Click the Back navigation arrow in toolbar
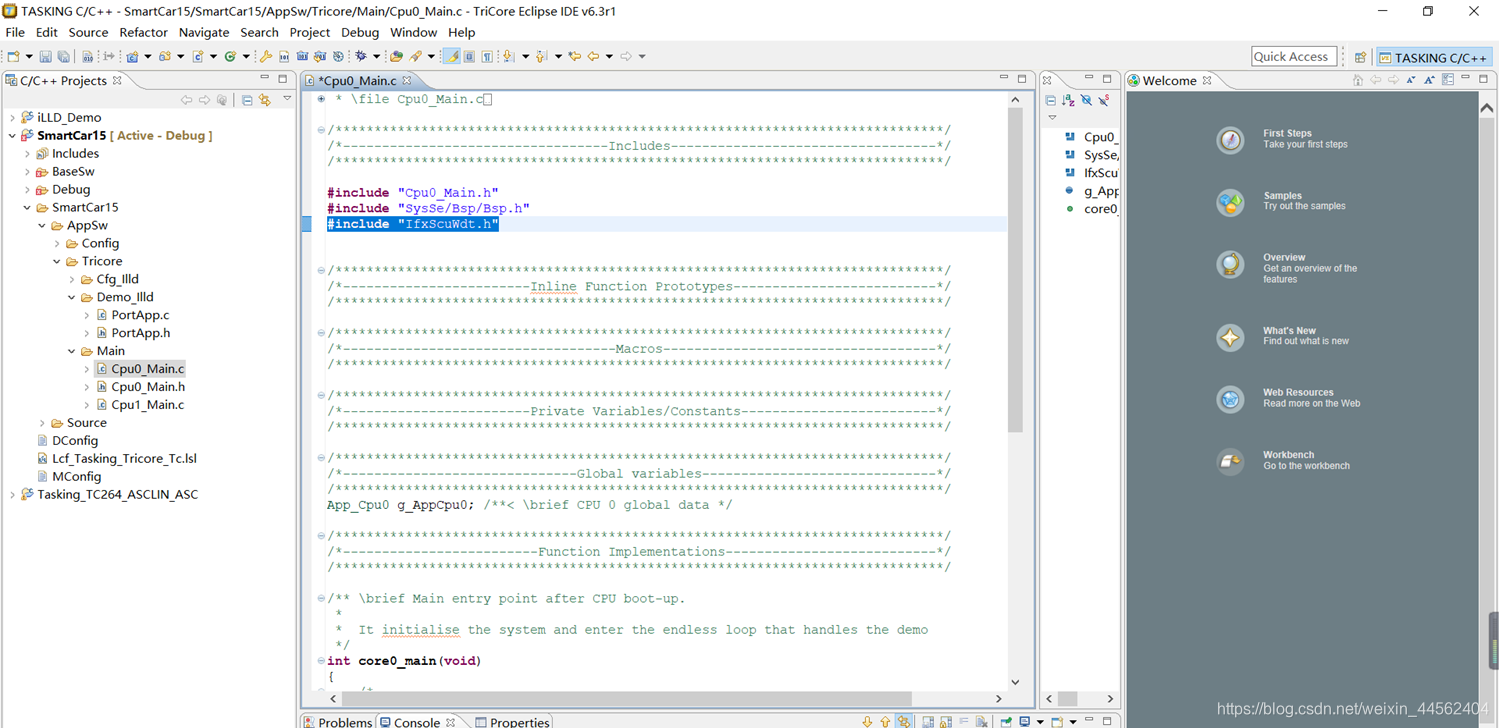 tap(593, 57)
